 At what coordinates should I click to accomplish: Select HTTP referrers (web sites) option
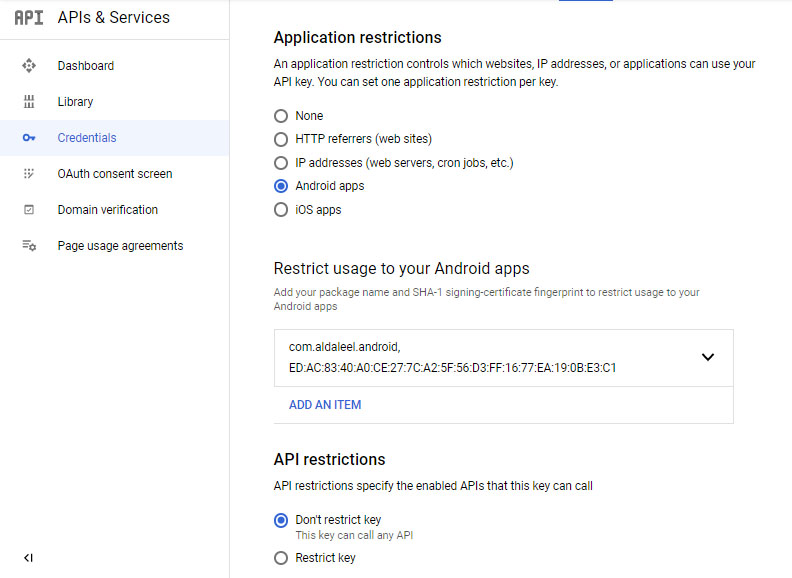(281, 139)
